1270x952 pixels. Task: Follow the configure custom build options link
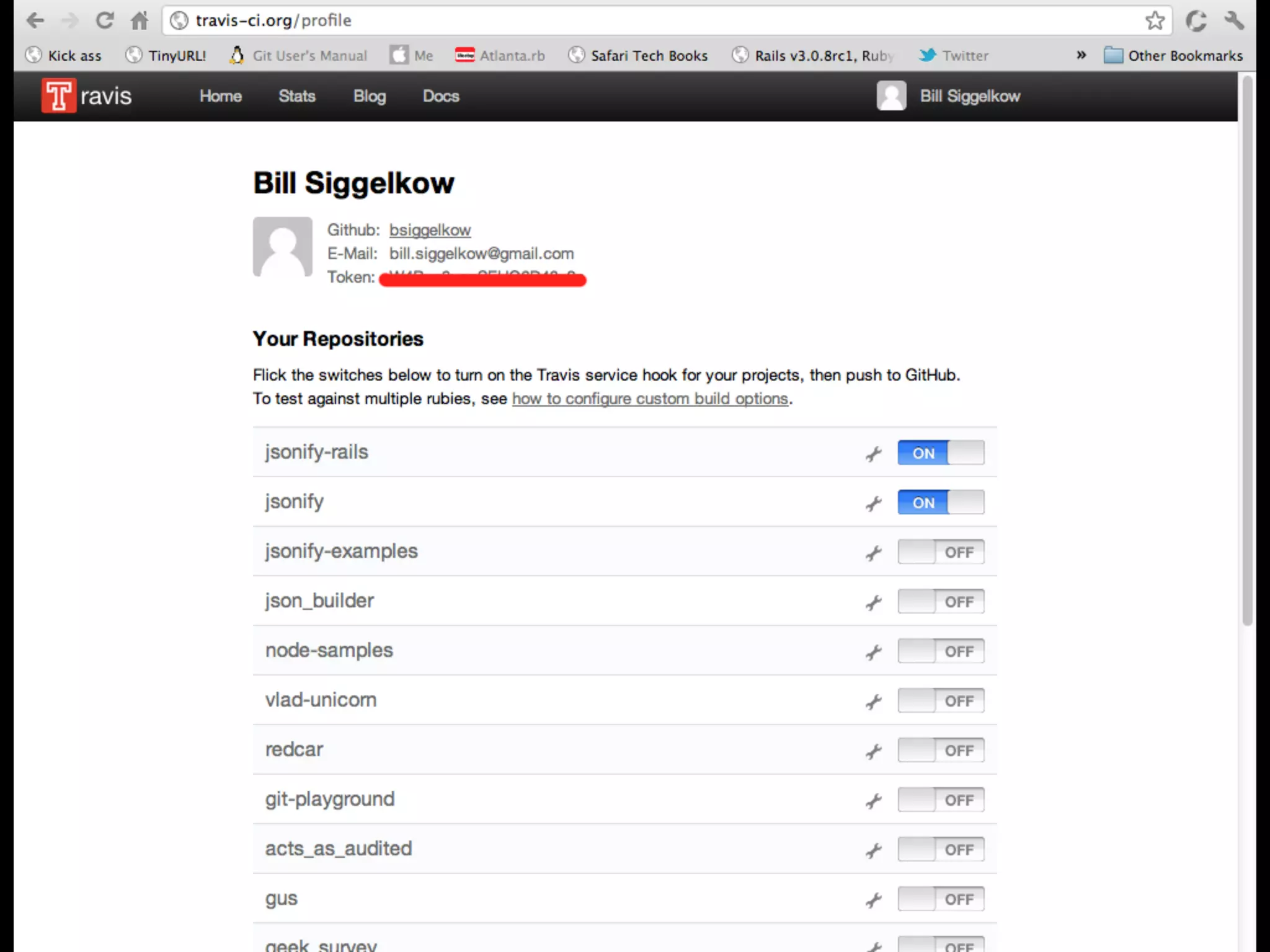(650, 399)
